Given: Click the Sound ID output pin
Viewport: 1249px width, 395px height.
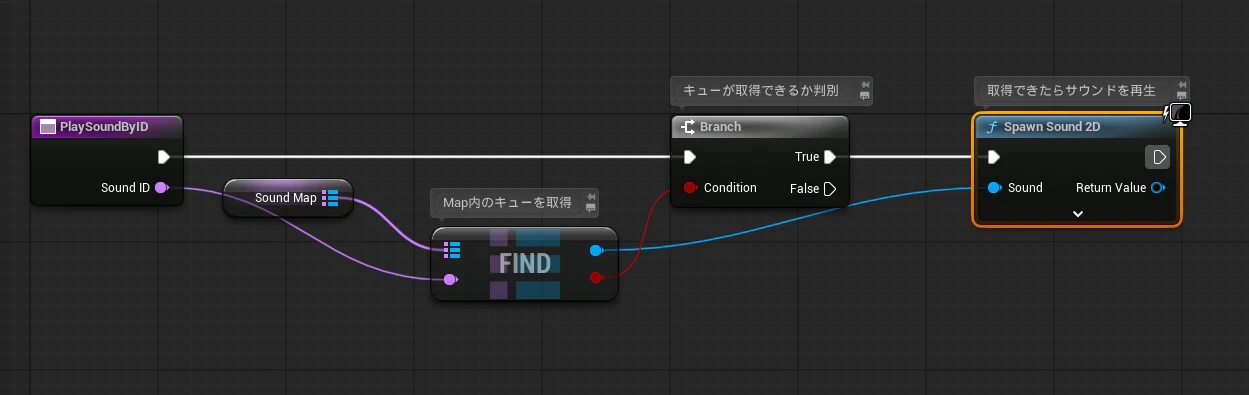Looking at the screenshot, I should click(162, 187).
